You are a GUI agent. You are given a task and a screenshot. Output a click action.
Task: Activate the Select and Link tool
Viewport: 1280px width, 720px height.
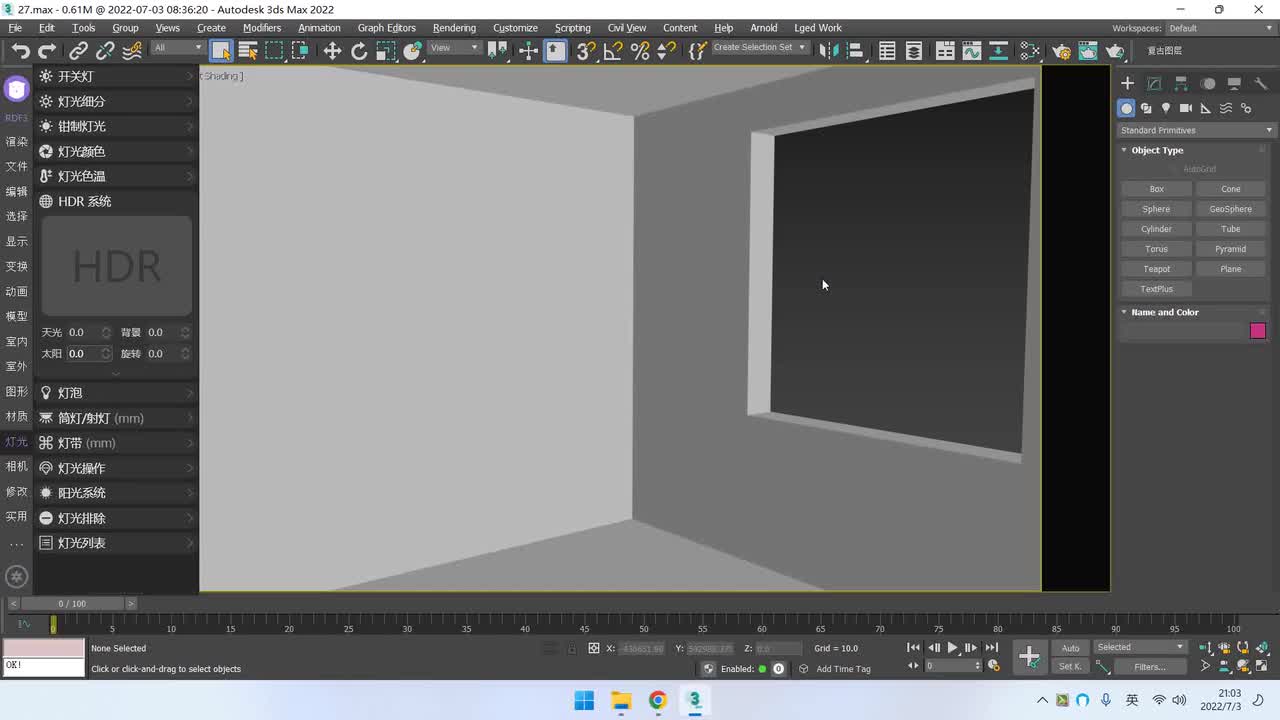pyautogui.click(x=78, y=51)
